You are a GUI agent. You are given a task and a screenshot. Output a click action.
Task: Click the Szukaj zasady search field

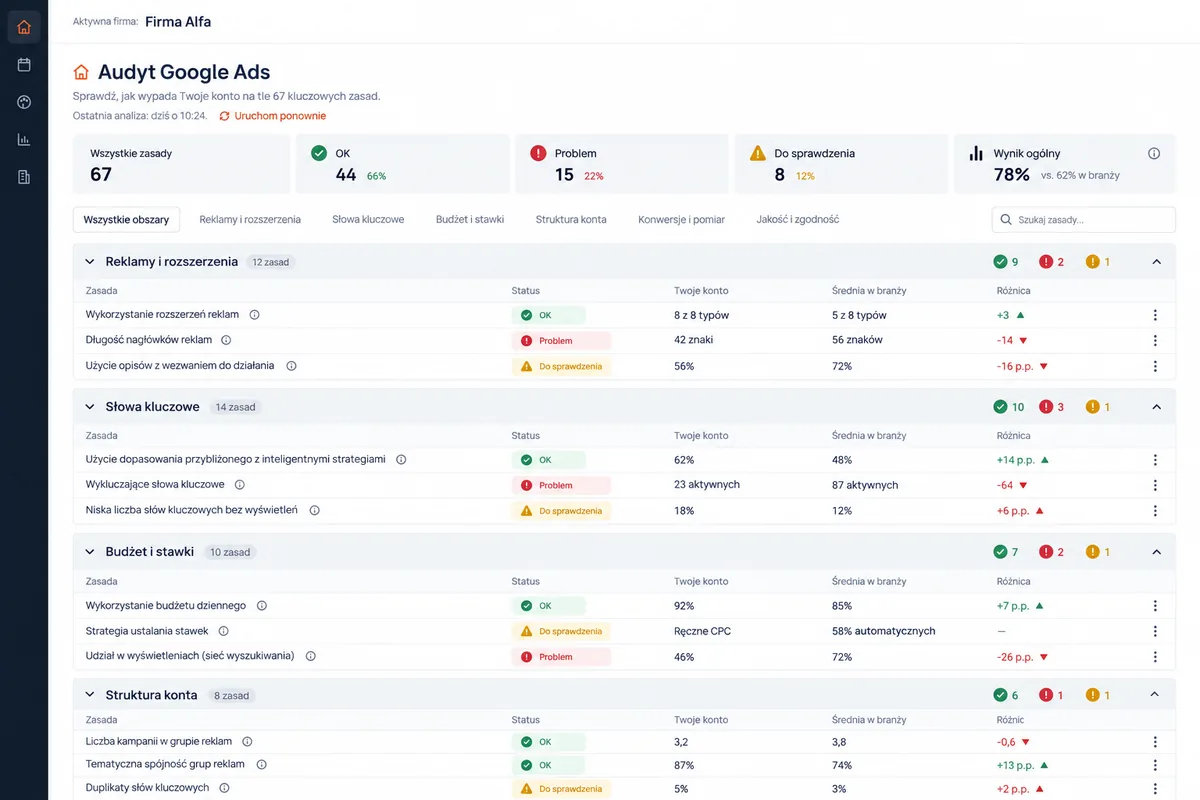(x=1083, y=220)
